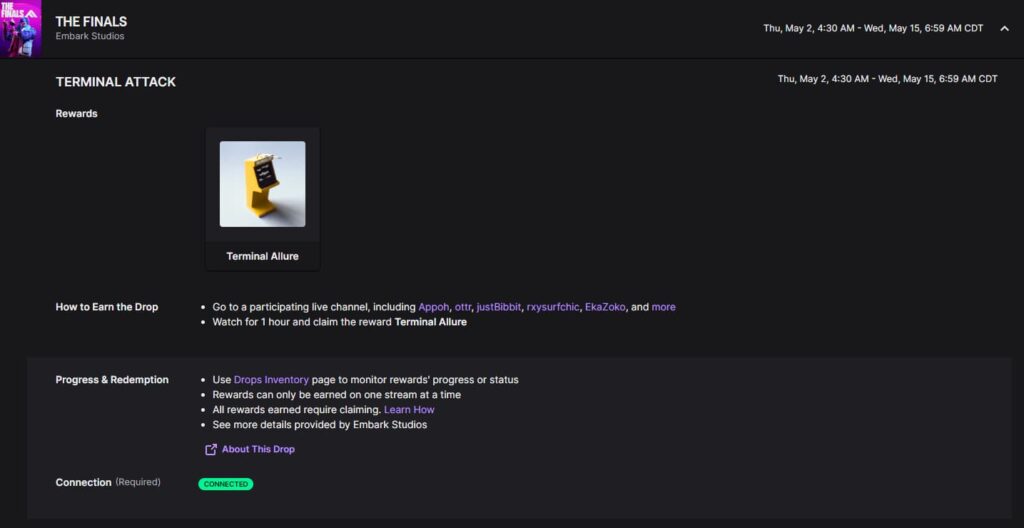The image size is (1024, 528).
Task: Click the bold Terminal Allure text in the instructions
Action: 430,322
